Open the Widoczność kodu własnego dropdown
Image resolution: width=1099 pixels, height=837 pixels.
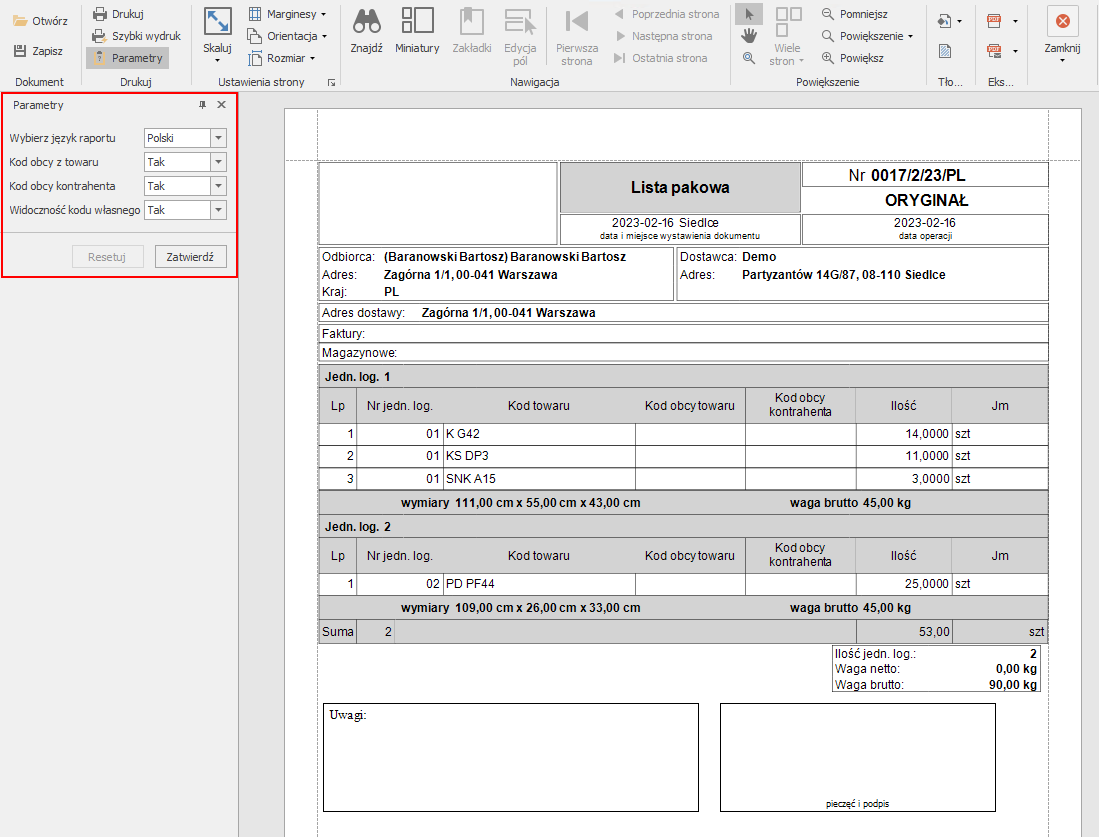[x=218, y=210]
